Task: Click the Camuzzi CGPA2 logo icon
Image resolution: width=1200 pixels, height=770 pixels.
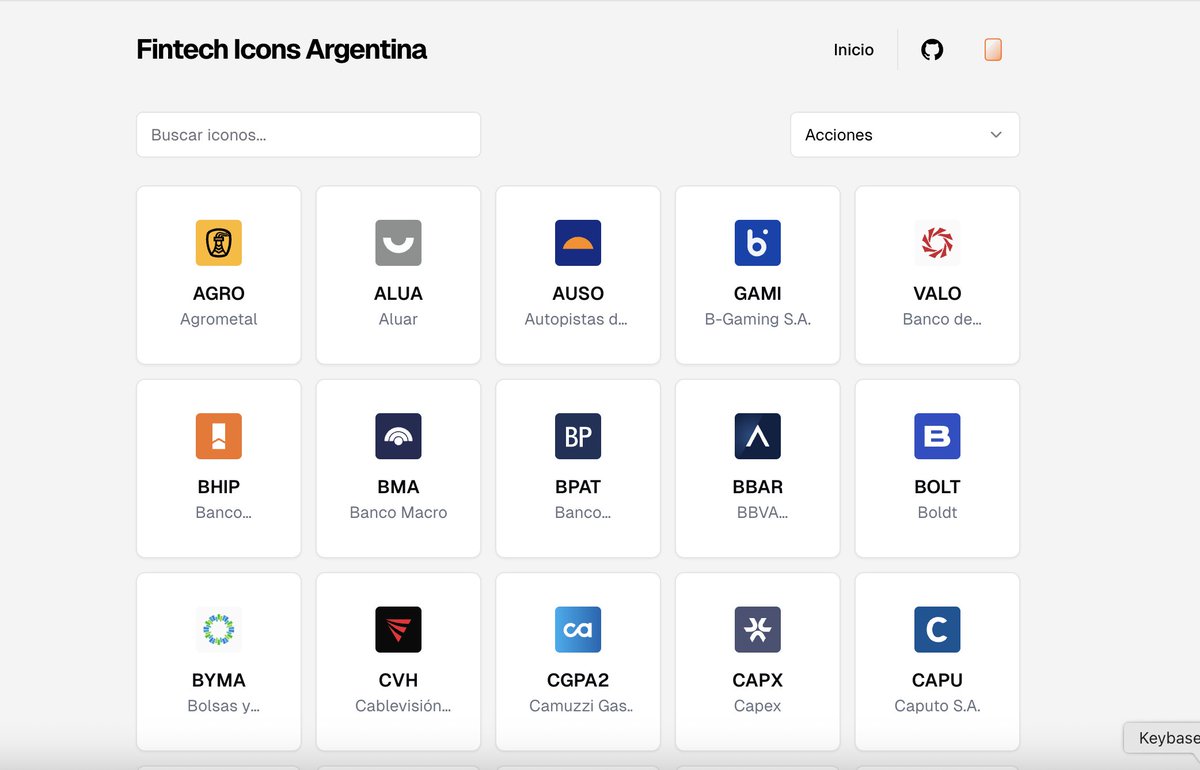Action: pos(578,629)
